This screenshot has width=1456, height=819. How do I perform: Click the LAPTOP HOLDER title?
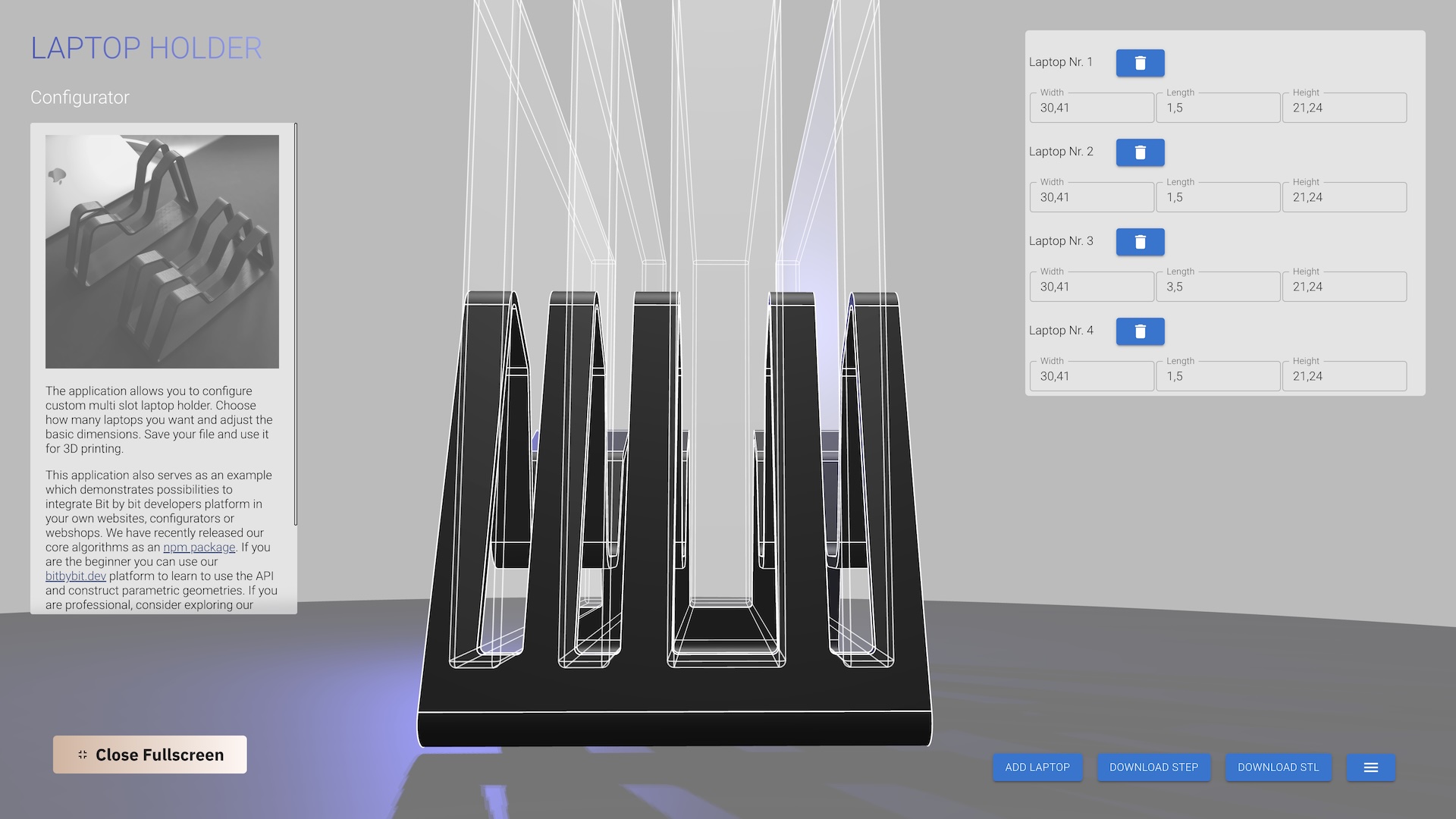(146, 49)
